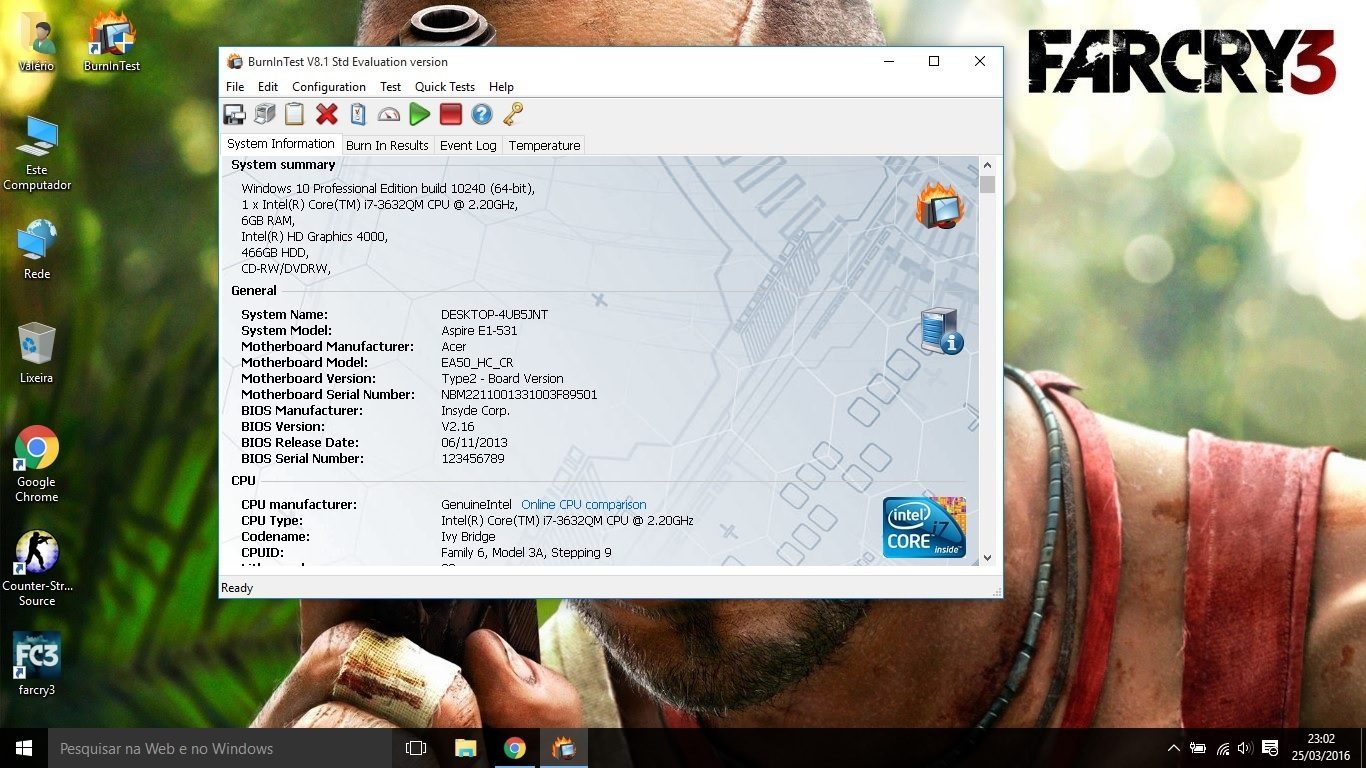Click the gold key license icon
Image resolution: width=1366 pixels, height=768 pixels.
(513, 114)
